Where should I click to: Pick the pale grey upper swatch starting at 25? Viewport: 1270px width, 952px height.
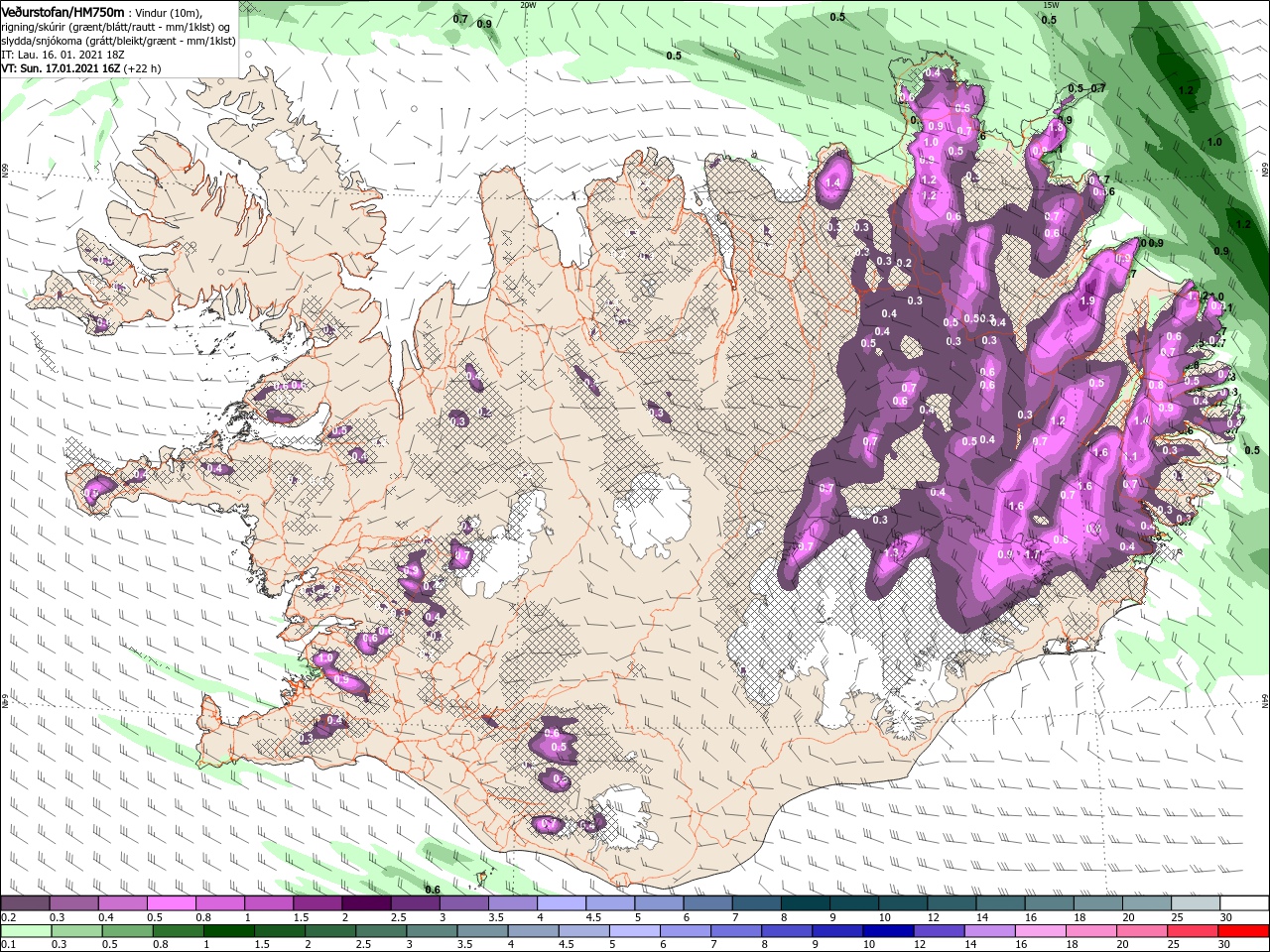coord(1195,903)
